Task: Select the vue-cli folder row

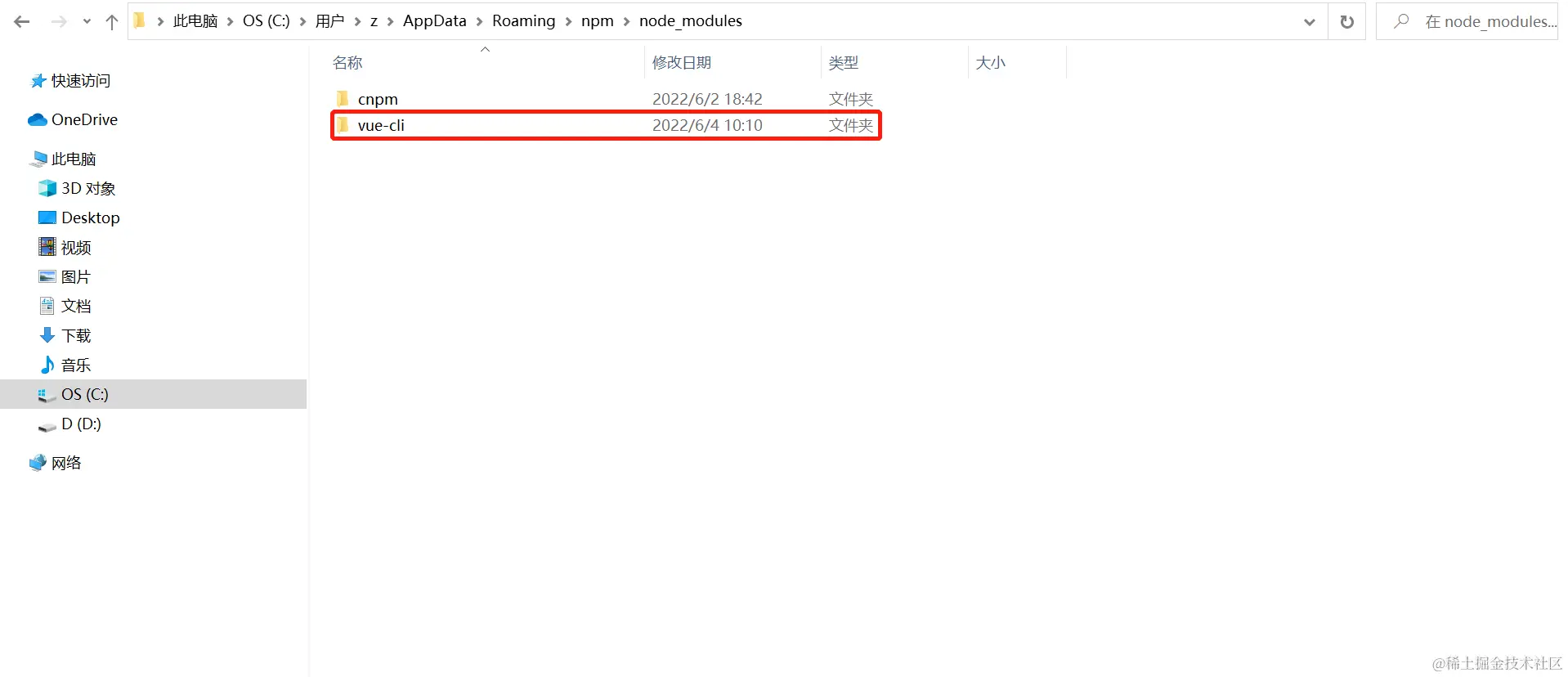Action: 606,125
